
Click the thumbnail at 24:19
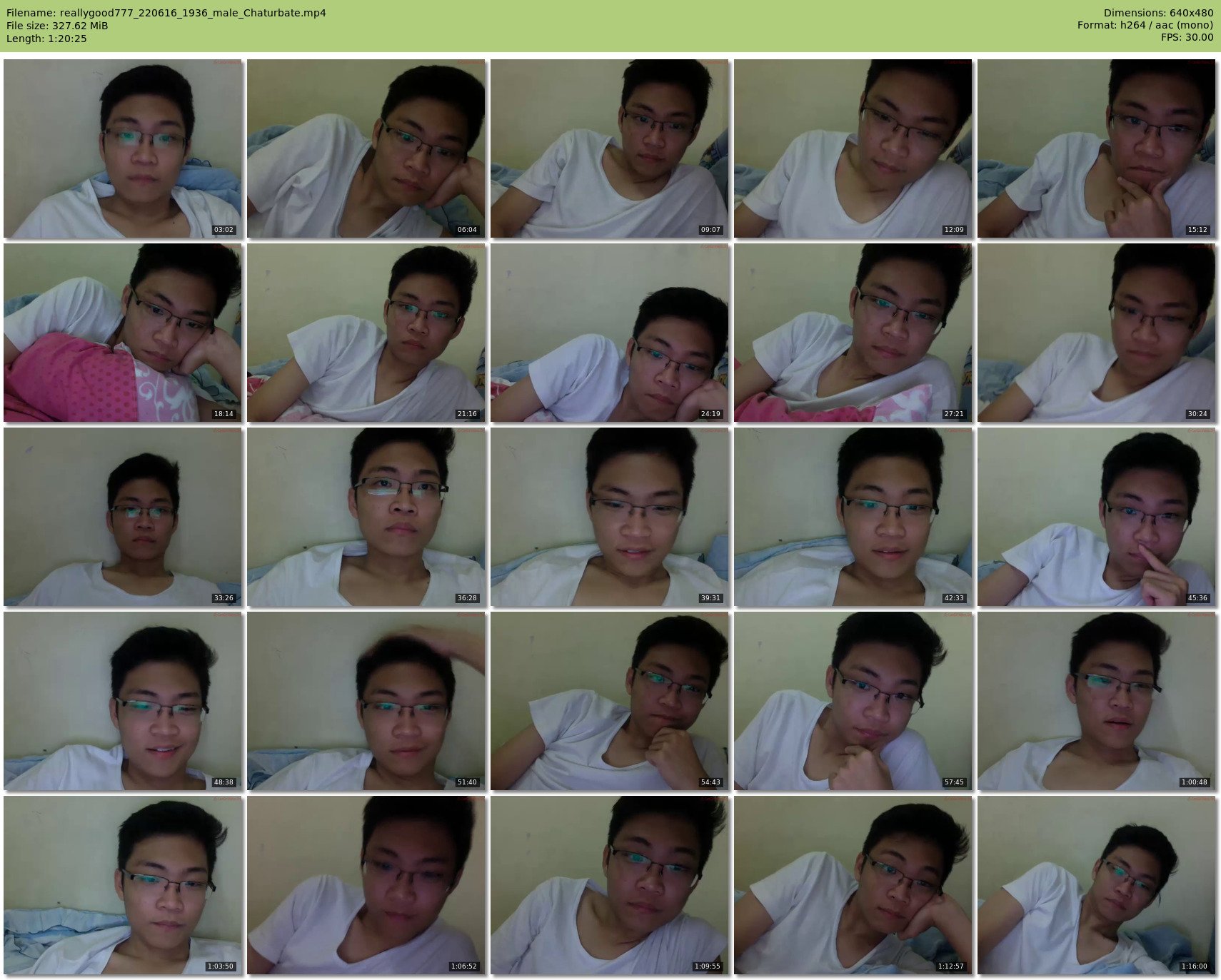tap(609, 333)
